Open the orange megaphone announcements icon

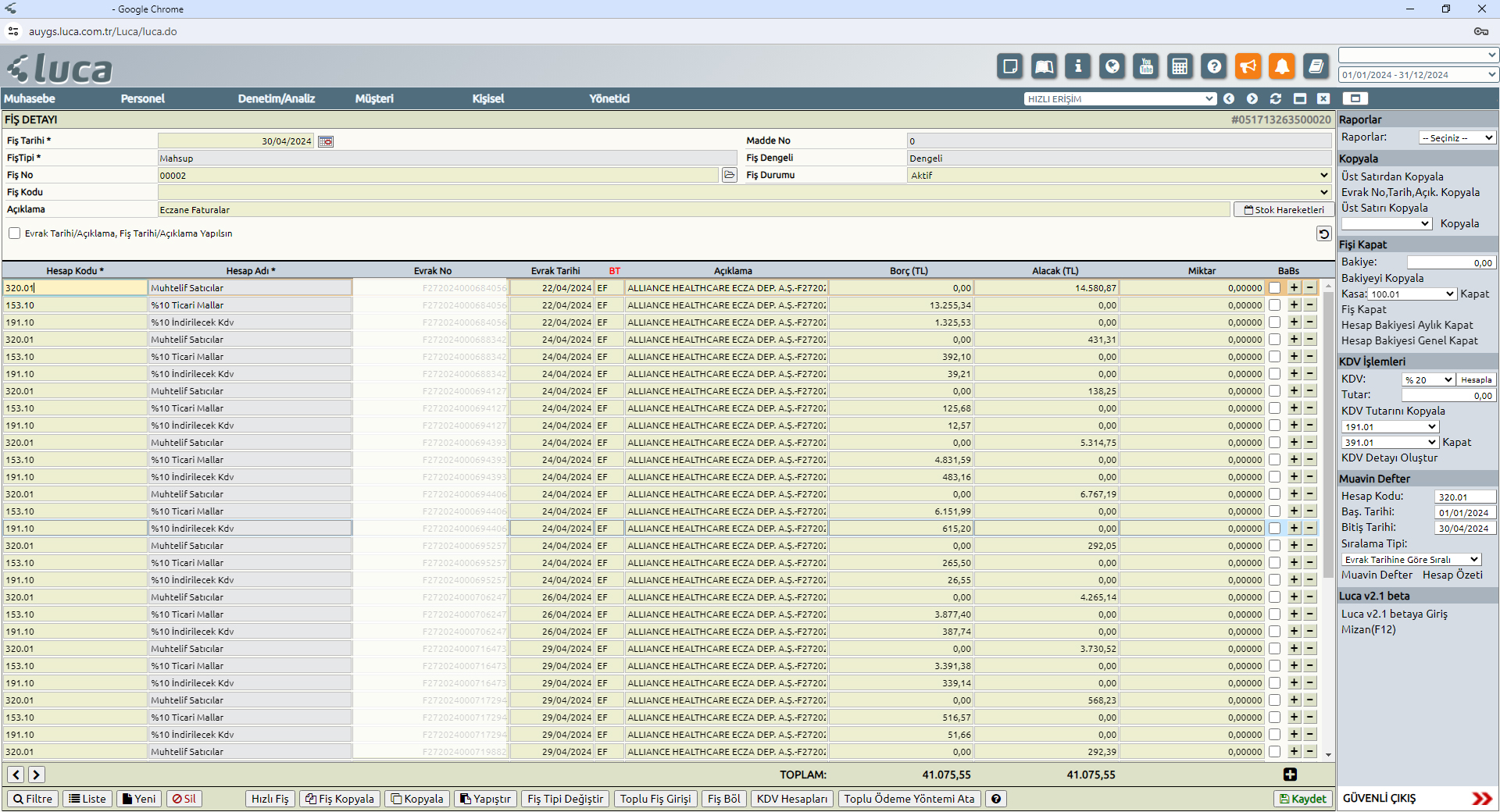click(1248, 66)
